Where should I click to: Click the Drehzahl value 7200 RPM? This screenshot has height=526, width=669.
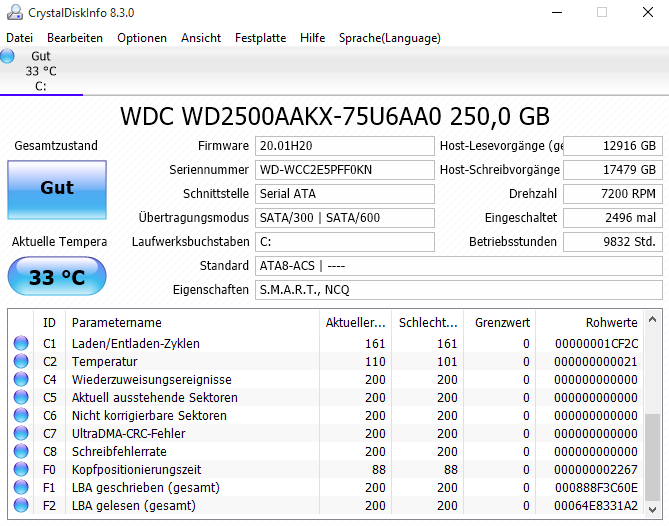(x=613, y=194)
